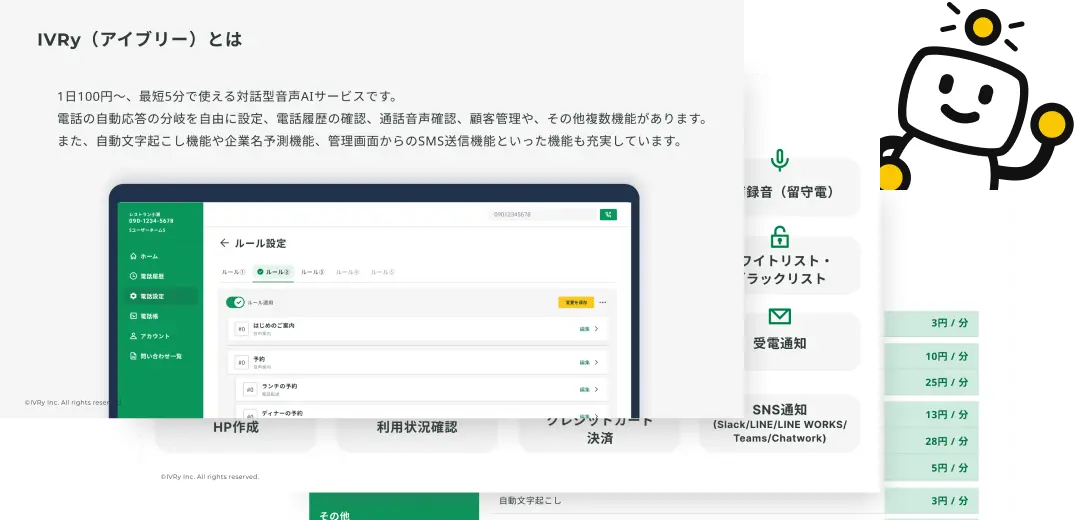This screenshot has width=1076, height=520.
Task: Click the 自動文字起こし table row label
Action: 530,501
